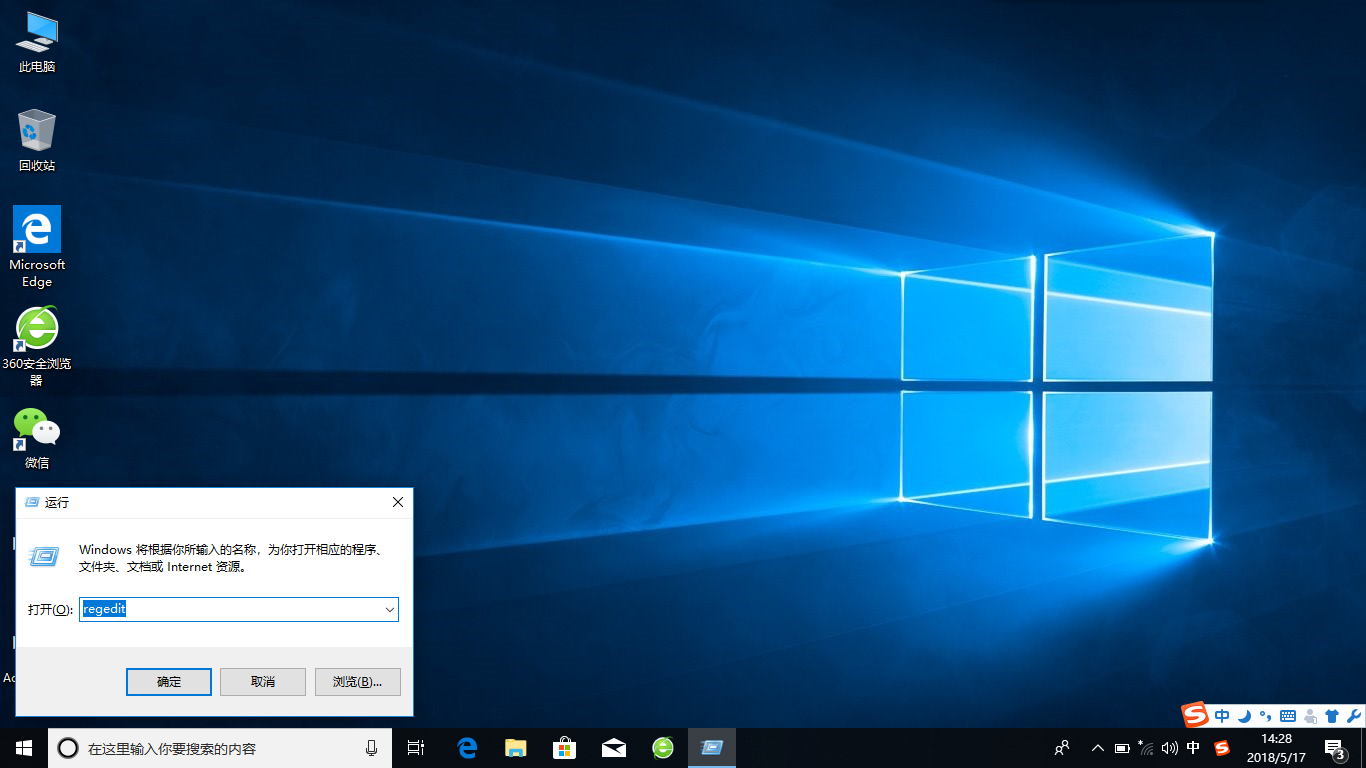The width and height of the screenshot is (1366, 768).
Task: Select the 微信 WeChat desktop shortcut
Action: pos(37,439)
